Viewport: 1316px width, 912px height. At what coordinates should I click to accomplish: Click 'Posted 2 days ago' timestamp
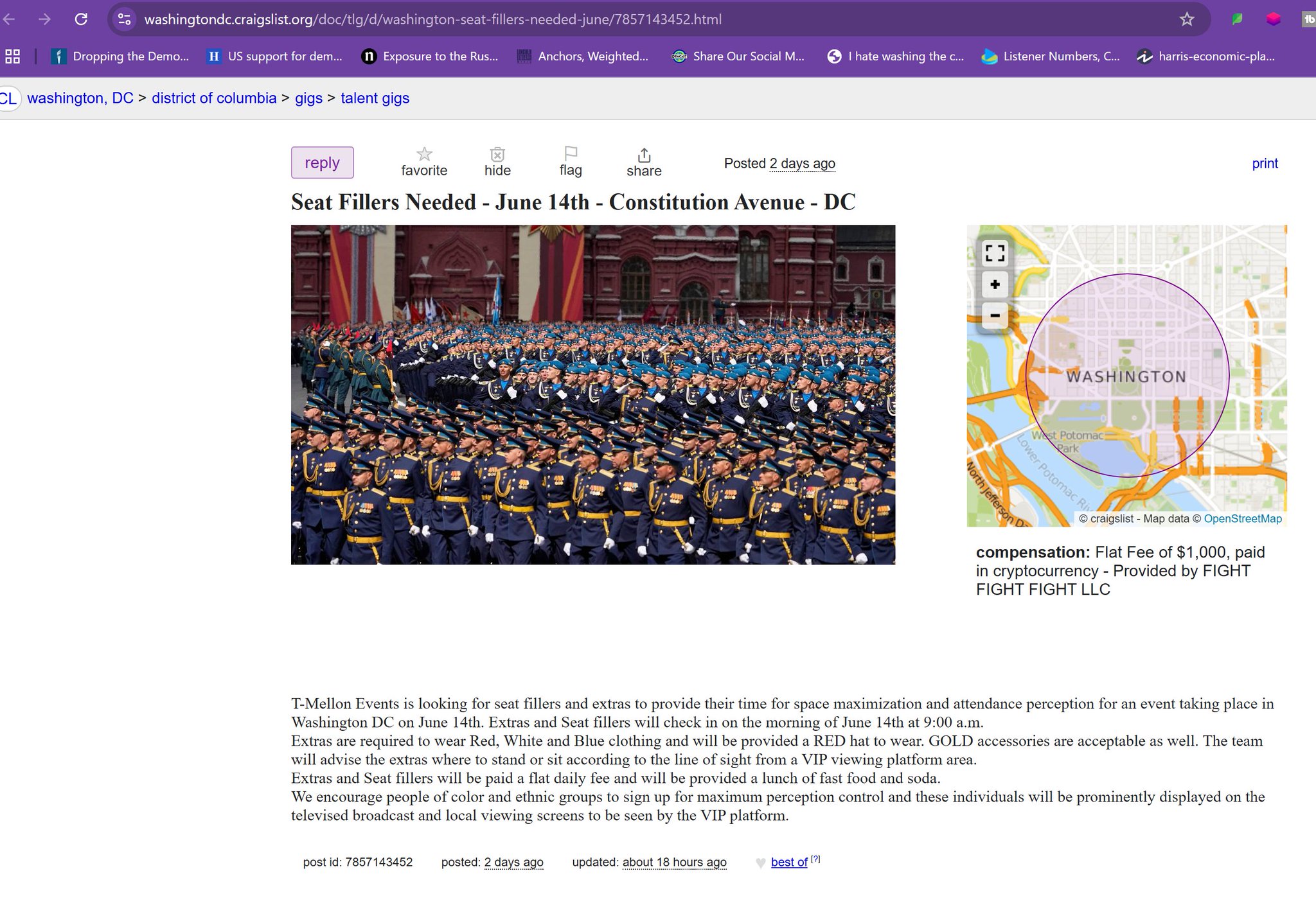[779, 163]
